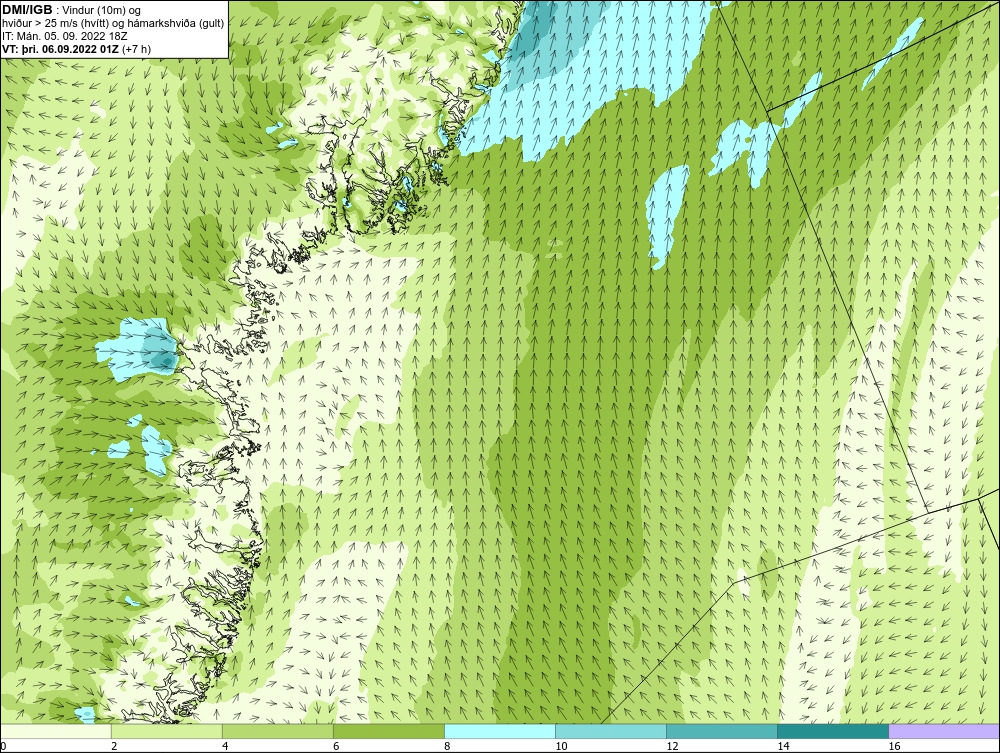Click the 4-6 m/s green legend swatch

tap(277, 731)
